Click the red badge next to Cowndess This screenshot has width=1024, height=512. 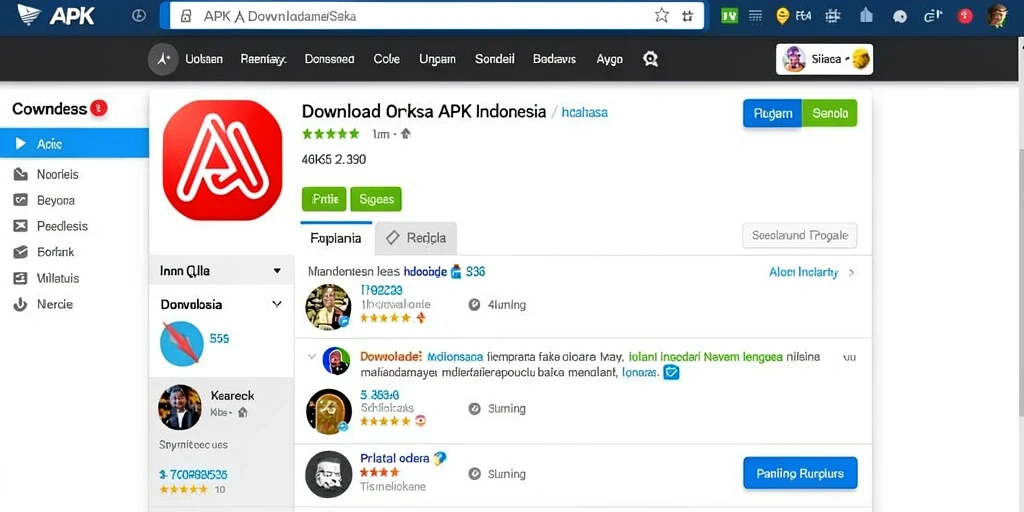coord(99,108)
